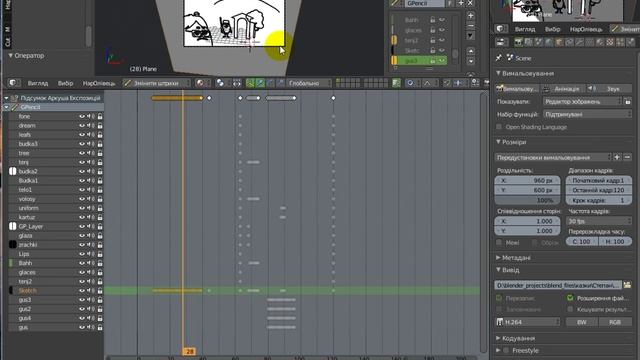Viewport: 640px width, 360px height.
Task: Click the properties editor type icon
Action: (501, 42)
